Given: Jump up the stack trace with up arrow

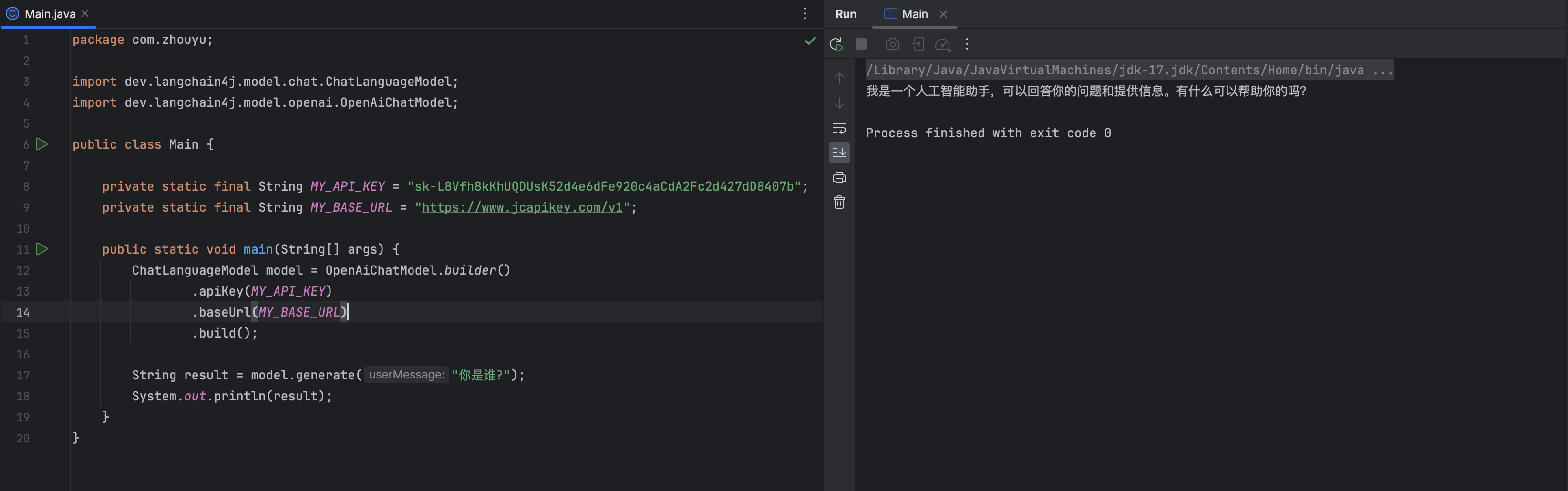Looking at the screenshot, I should [839, 78].
